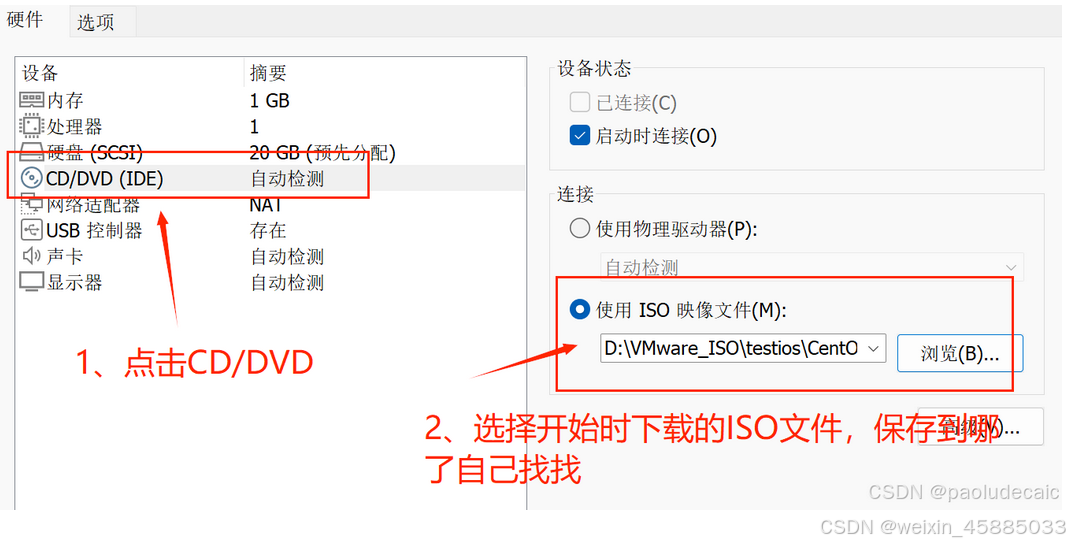Expand the ISO image path dropdown arrow
This screenshot has height=544, width=1070.
[873, 349]
